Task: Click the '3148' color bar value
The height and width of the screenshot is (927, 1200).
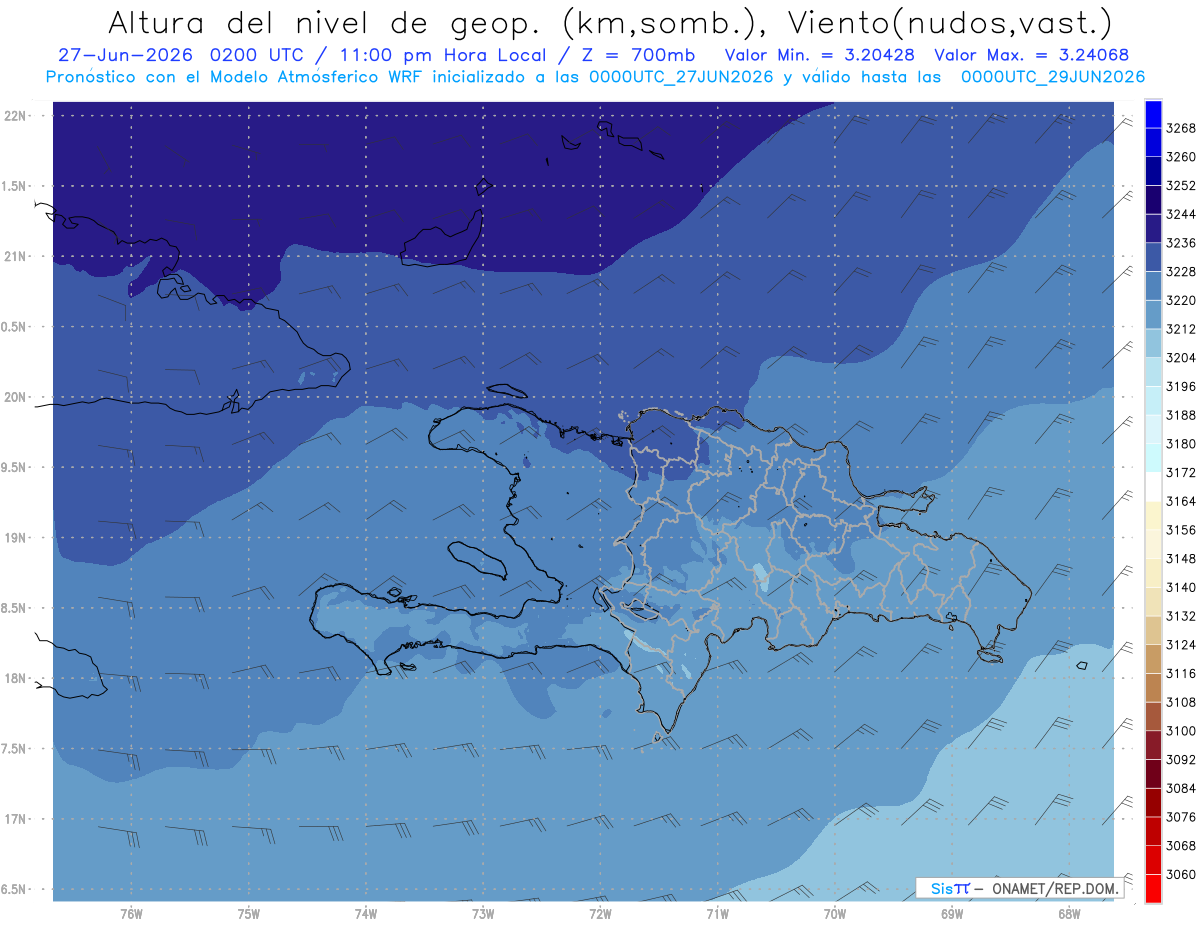Action: point(1181,559)
